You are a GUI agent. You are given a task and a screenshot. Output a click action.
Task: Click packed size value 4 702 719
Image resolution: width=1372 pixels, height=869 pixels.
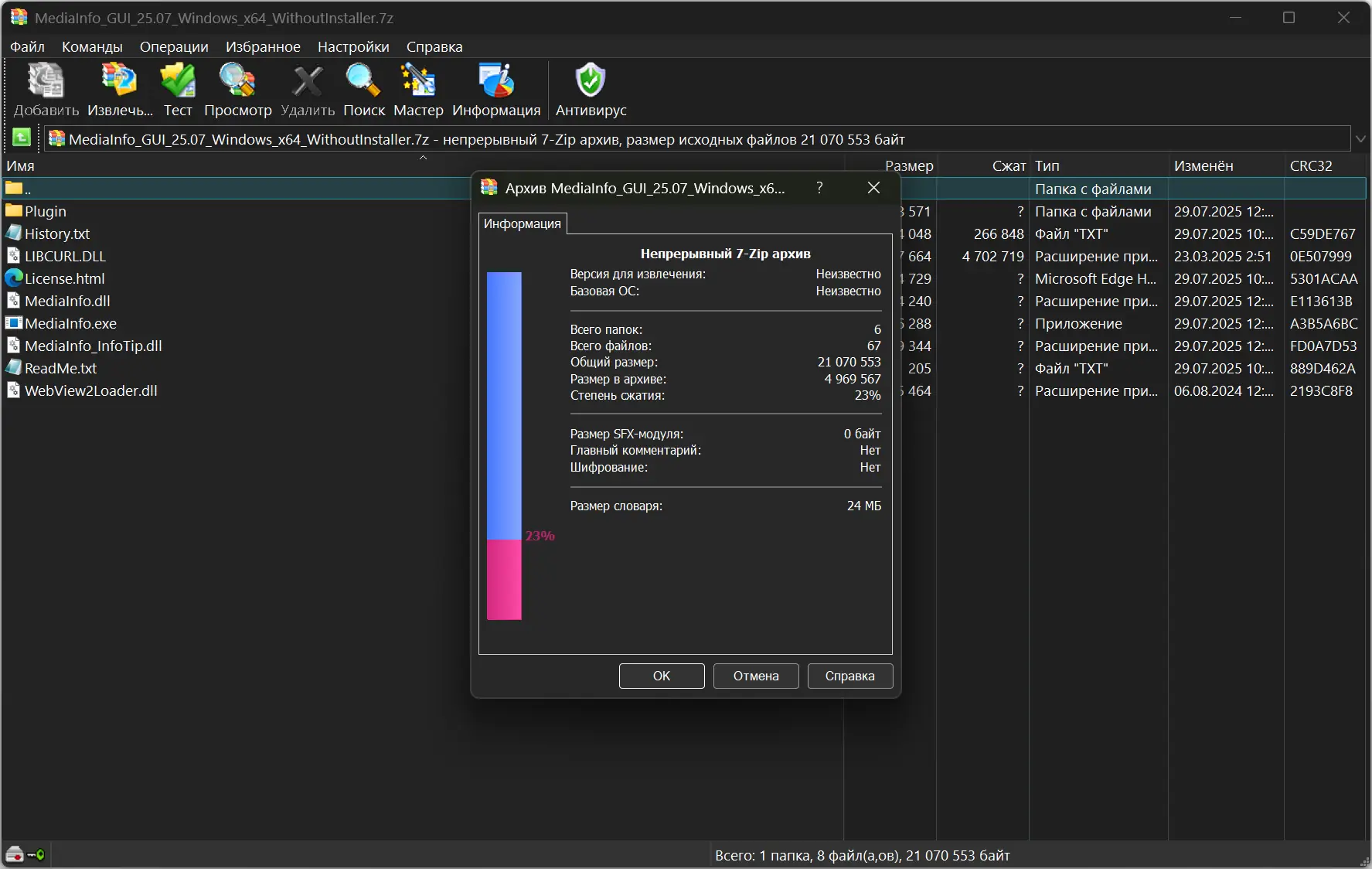993,256
